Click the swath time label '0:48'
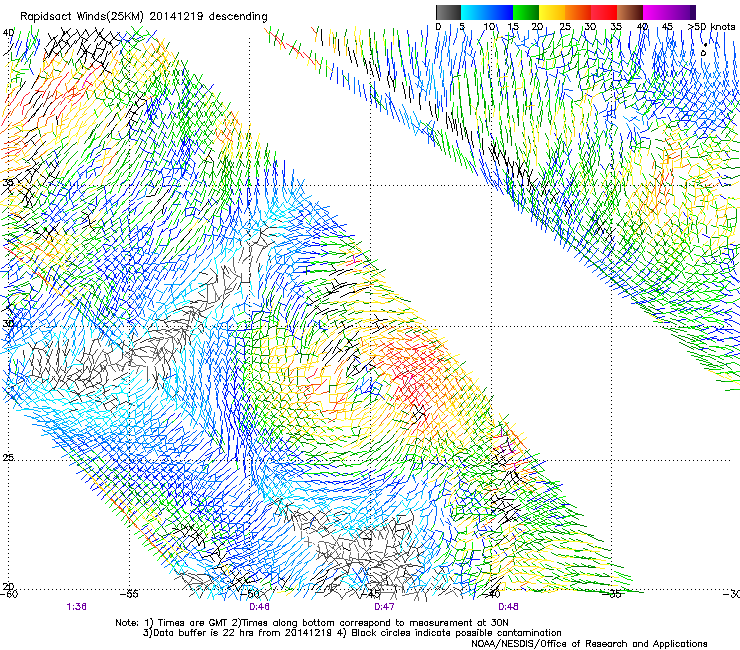This screenshot has height=650, width=740. (508, 607)
